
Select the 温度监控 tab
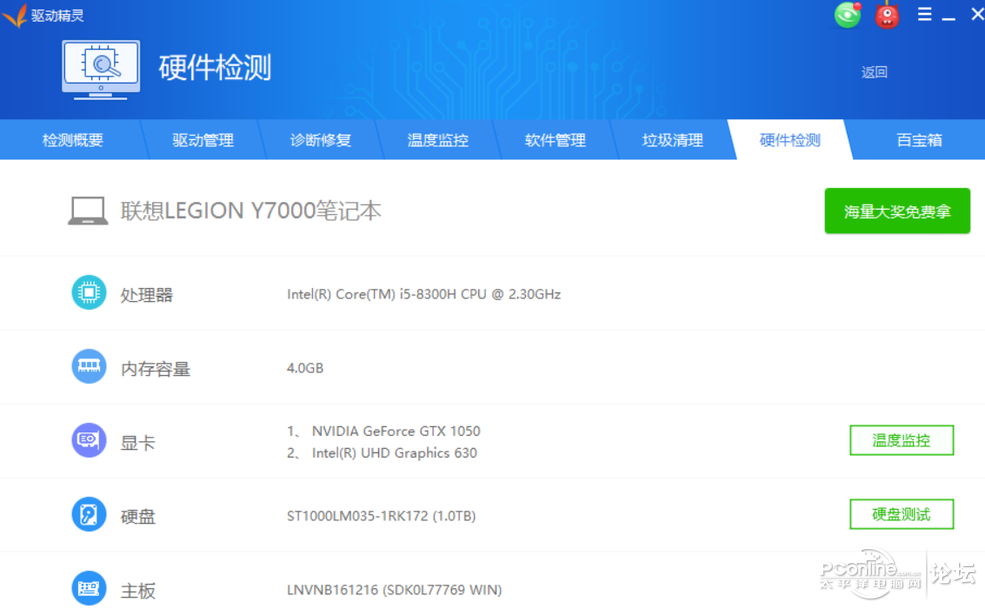(x=438, y=140)
